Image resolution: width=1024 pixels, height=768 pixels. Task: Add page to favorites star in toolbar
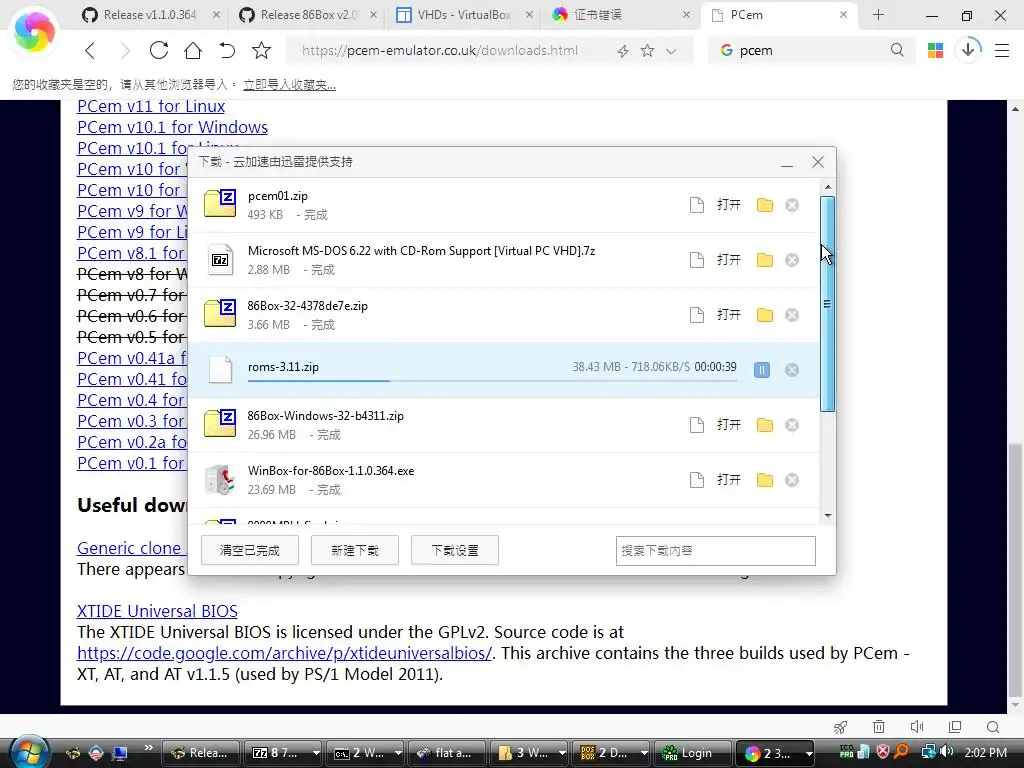pos(261,50)
